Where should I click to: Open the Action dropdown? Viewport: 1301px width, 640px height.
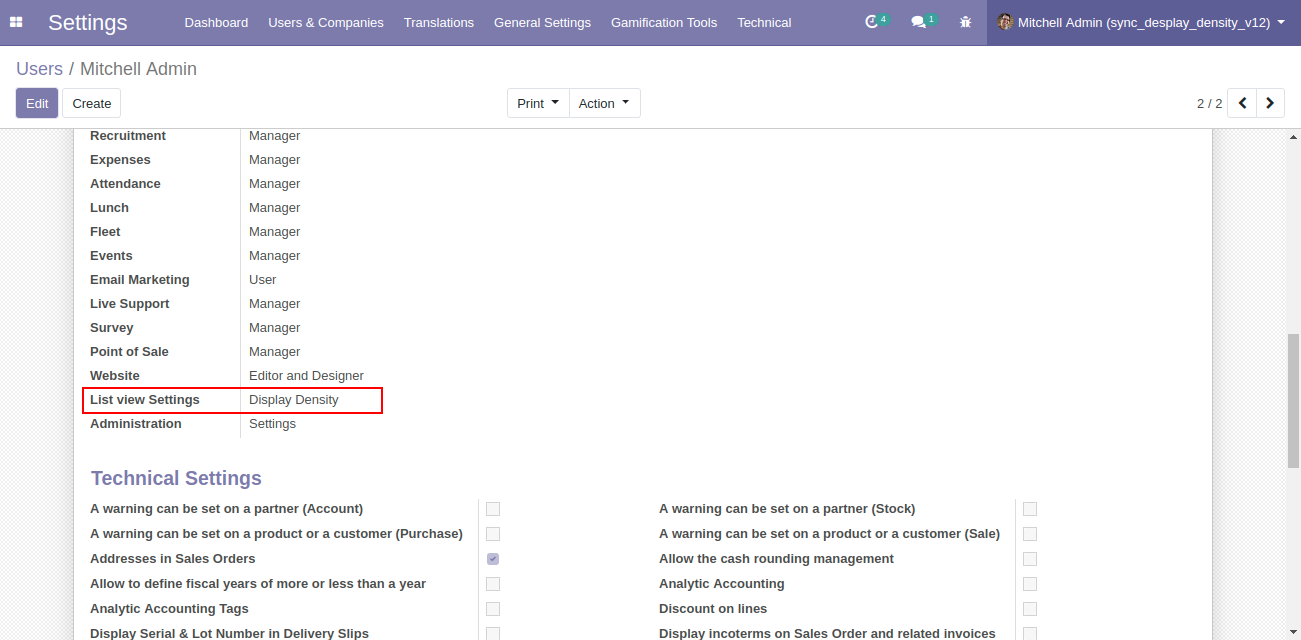[604, 103]
